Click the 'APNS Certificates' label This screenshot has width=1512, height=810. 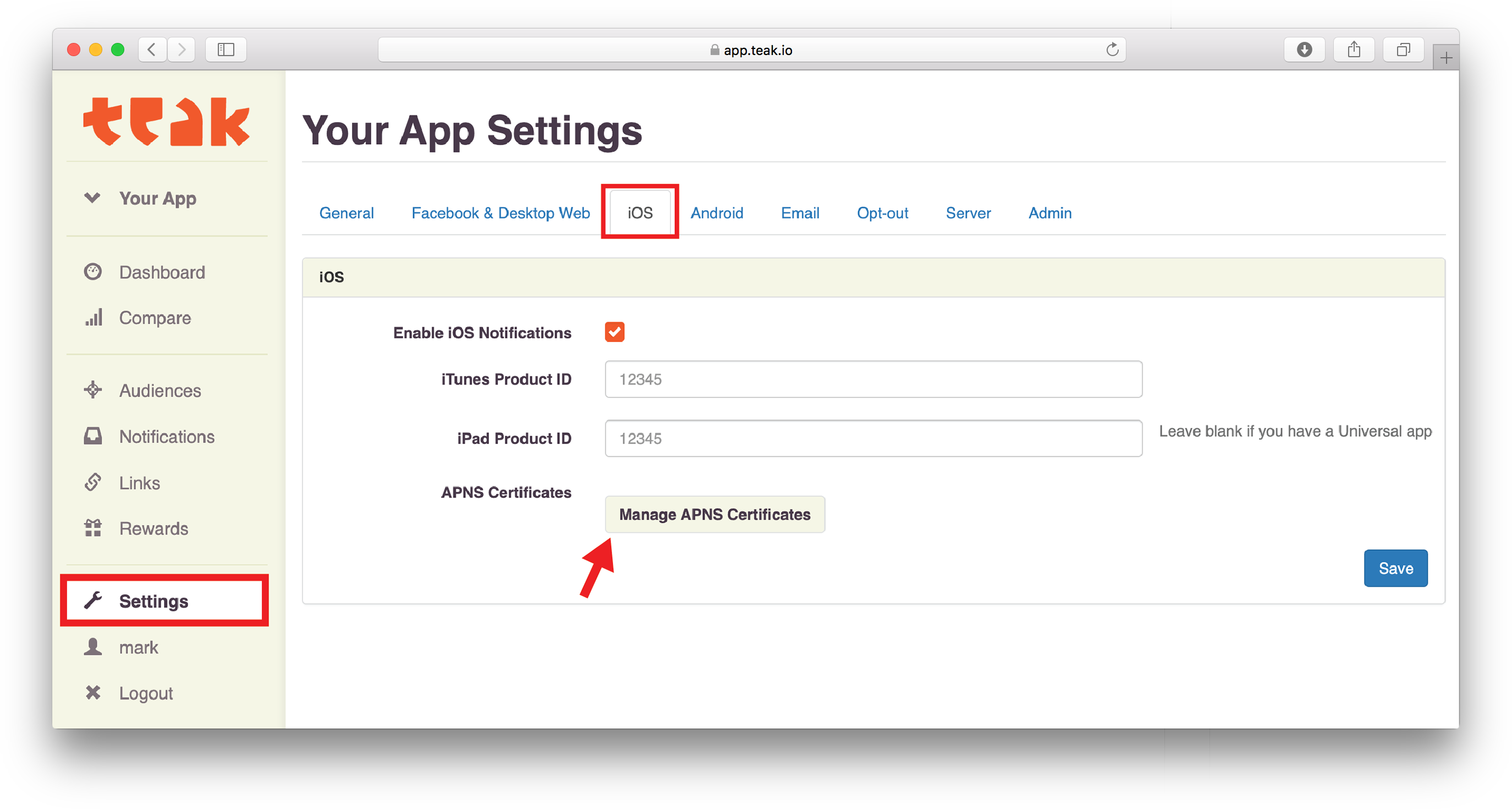506,492
